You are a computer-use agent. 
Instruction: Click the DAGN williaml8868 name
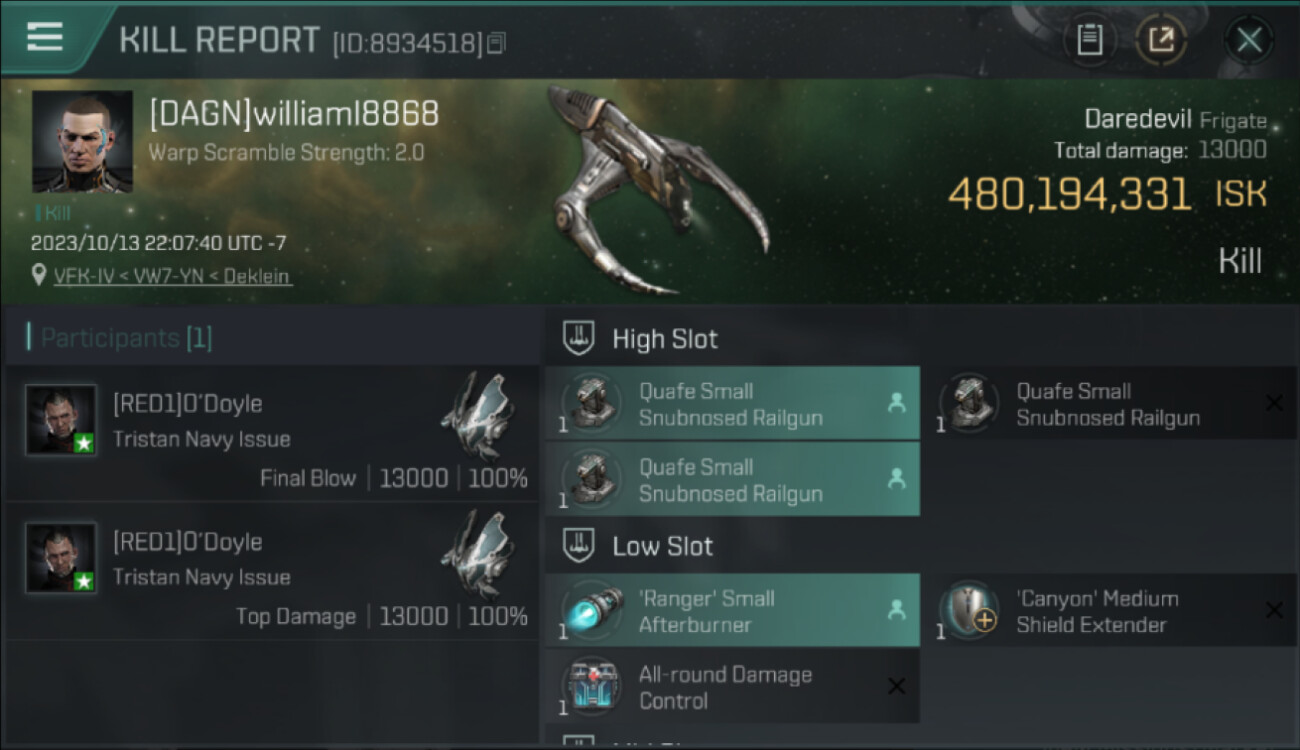294,113
